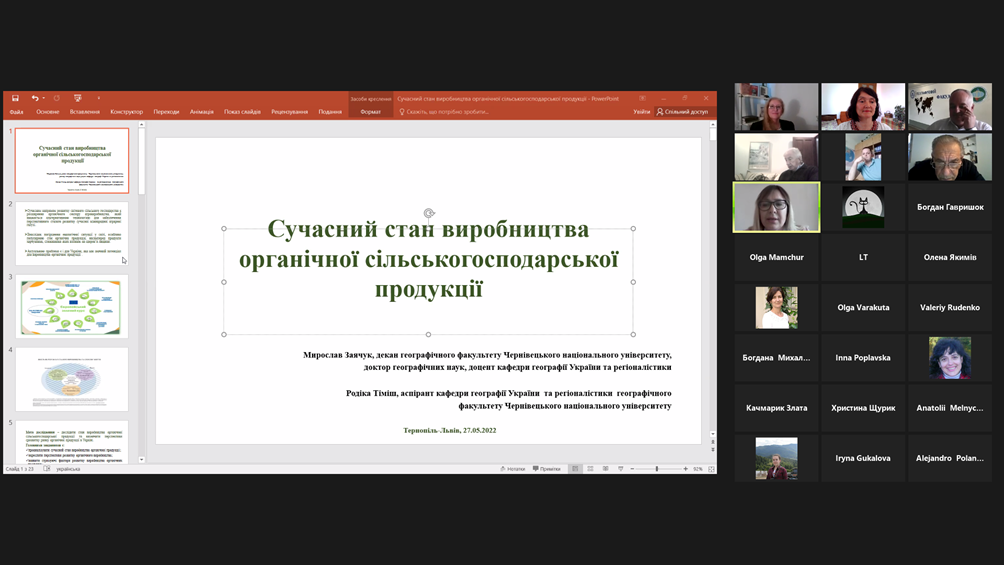Switch to Reading view icon
1004x565 pixels.
tap(606, 469)
